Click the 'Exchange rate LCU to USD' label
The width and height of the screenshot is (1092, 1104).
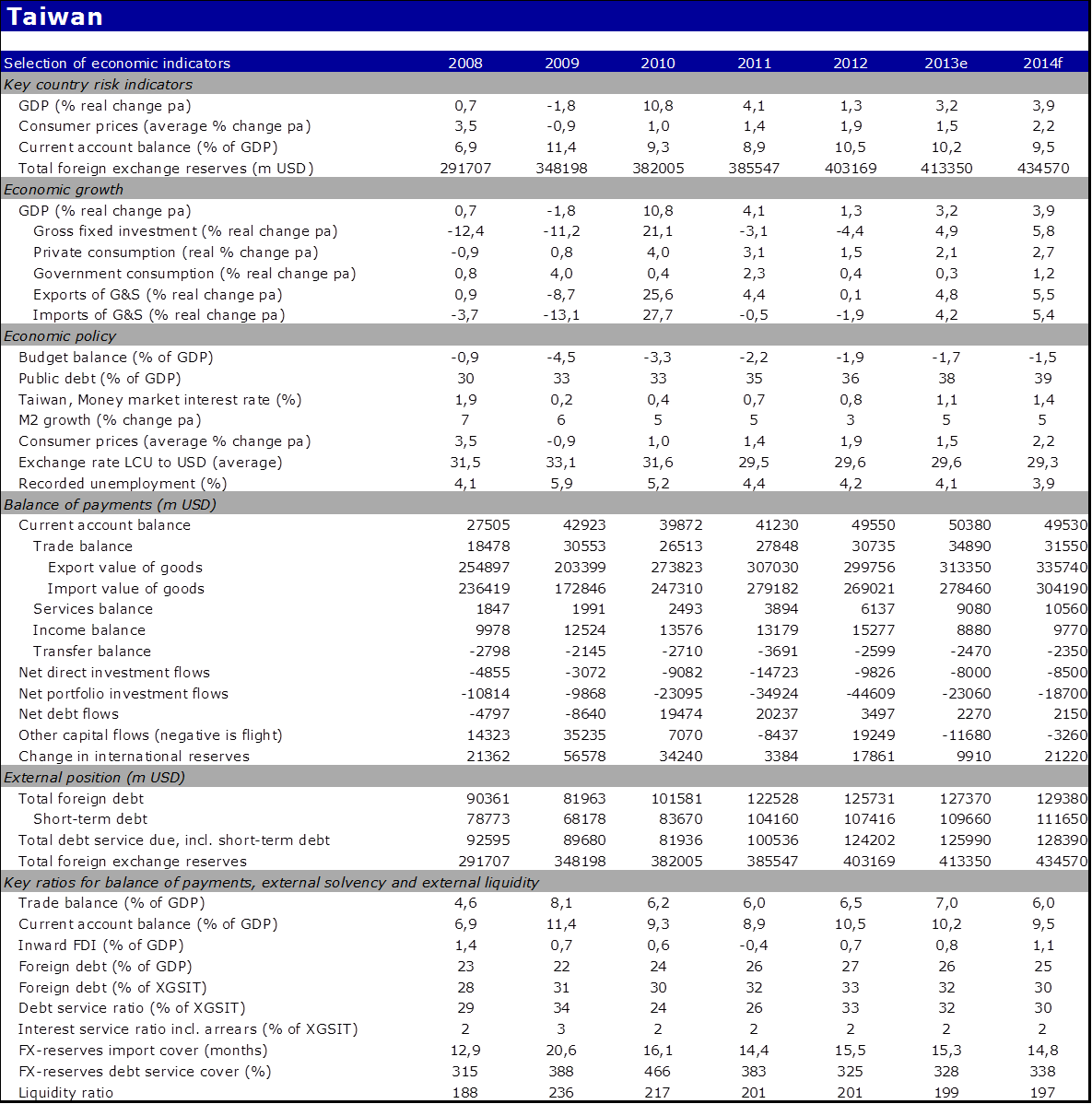click(x=150, y=462)
